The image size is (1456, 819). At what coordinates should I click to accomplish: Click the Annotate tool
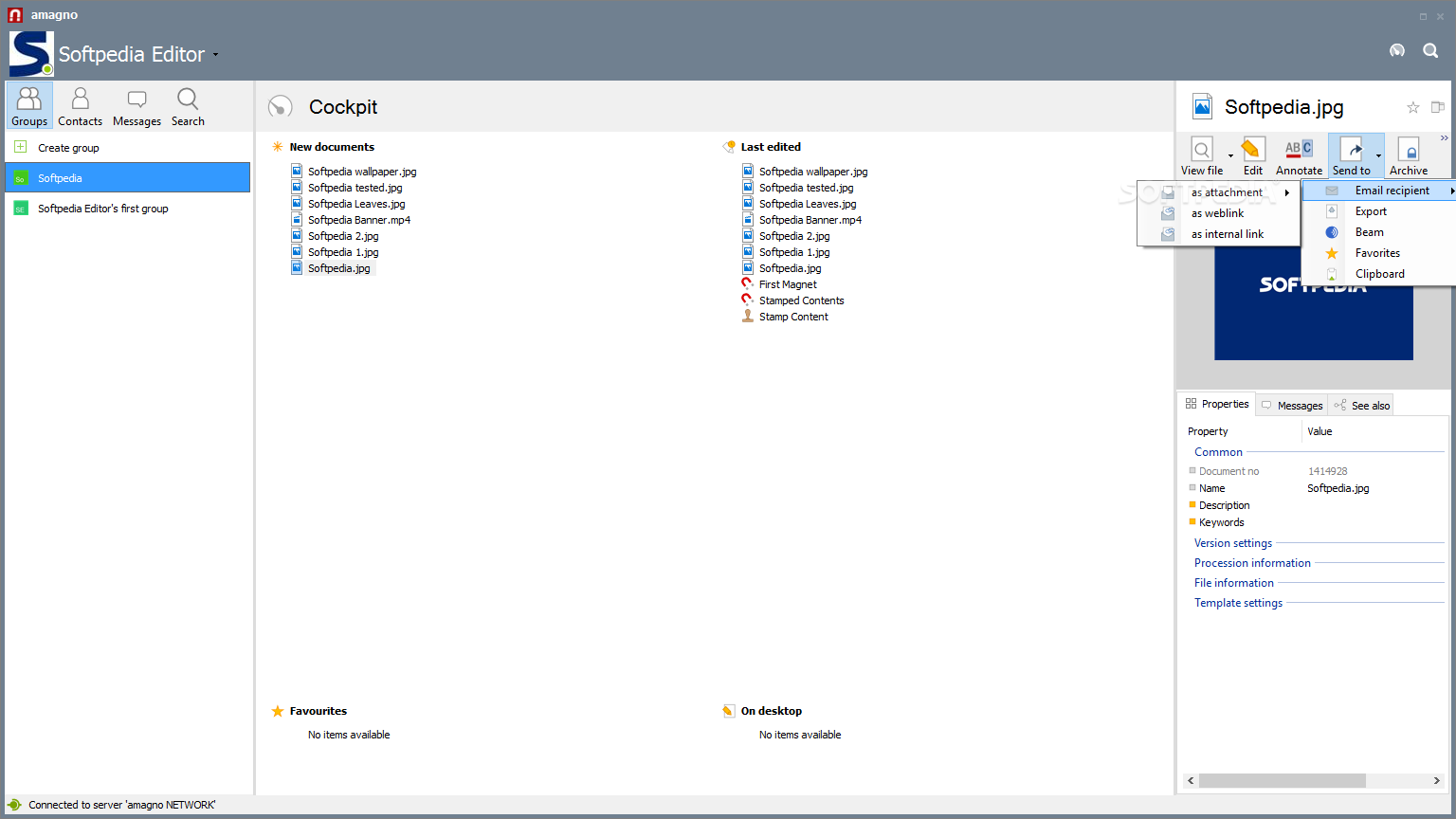1299,156
